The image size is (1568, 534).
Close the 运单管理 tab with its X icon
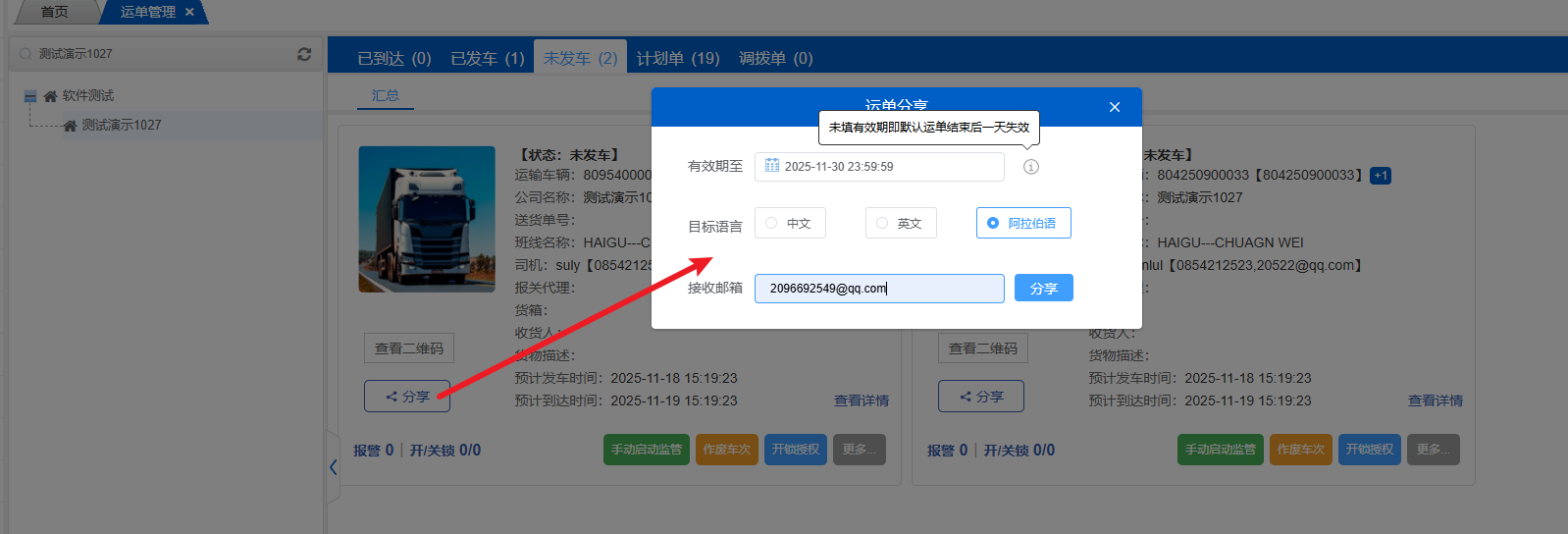pyautogui.click(x=189, y=12)
